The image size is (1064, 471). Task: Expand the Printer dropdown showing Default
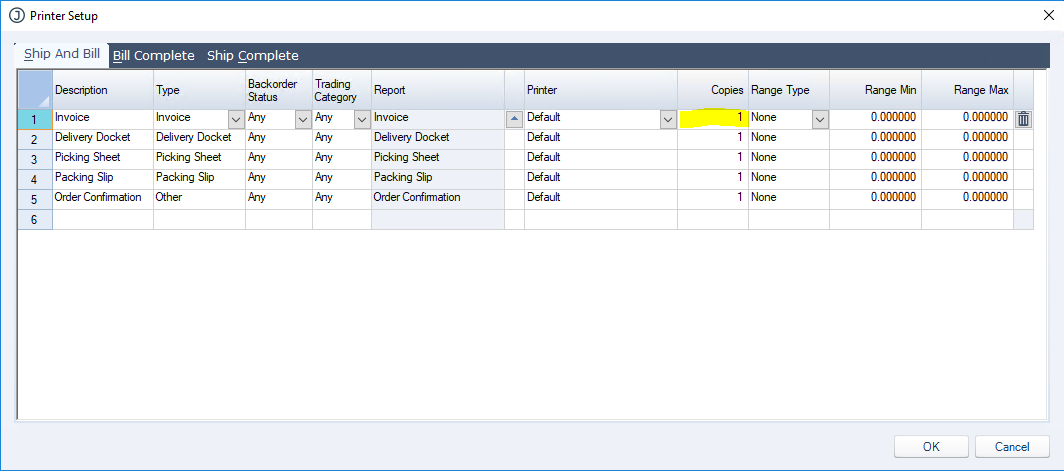pyautogui.click(x=667, y=119)
